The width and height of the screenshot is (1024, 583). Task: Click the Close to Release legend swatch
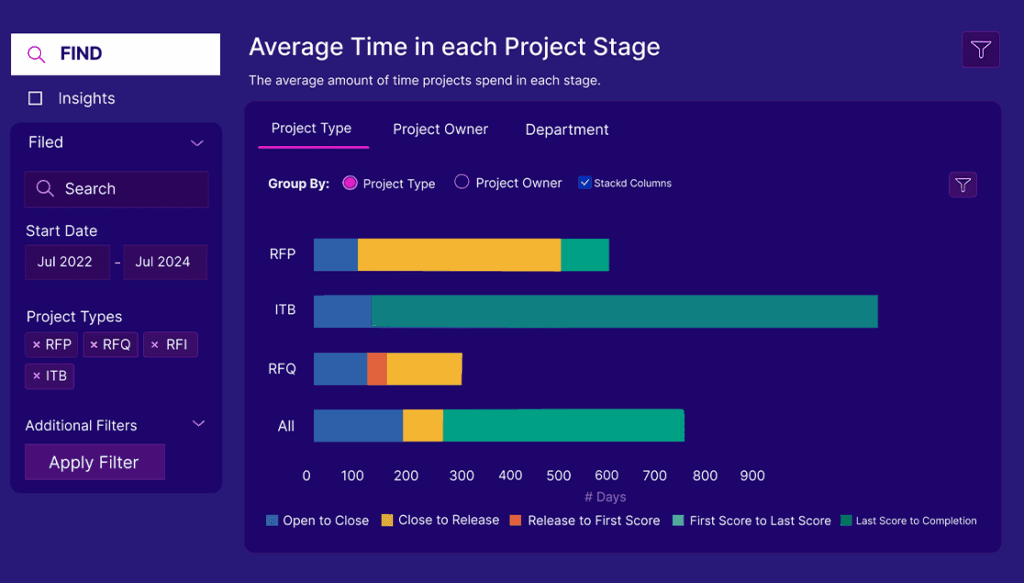(387, 521)
